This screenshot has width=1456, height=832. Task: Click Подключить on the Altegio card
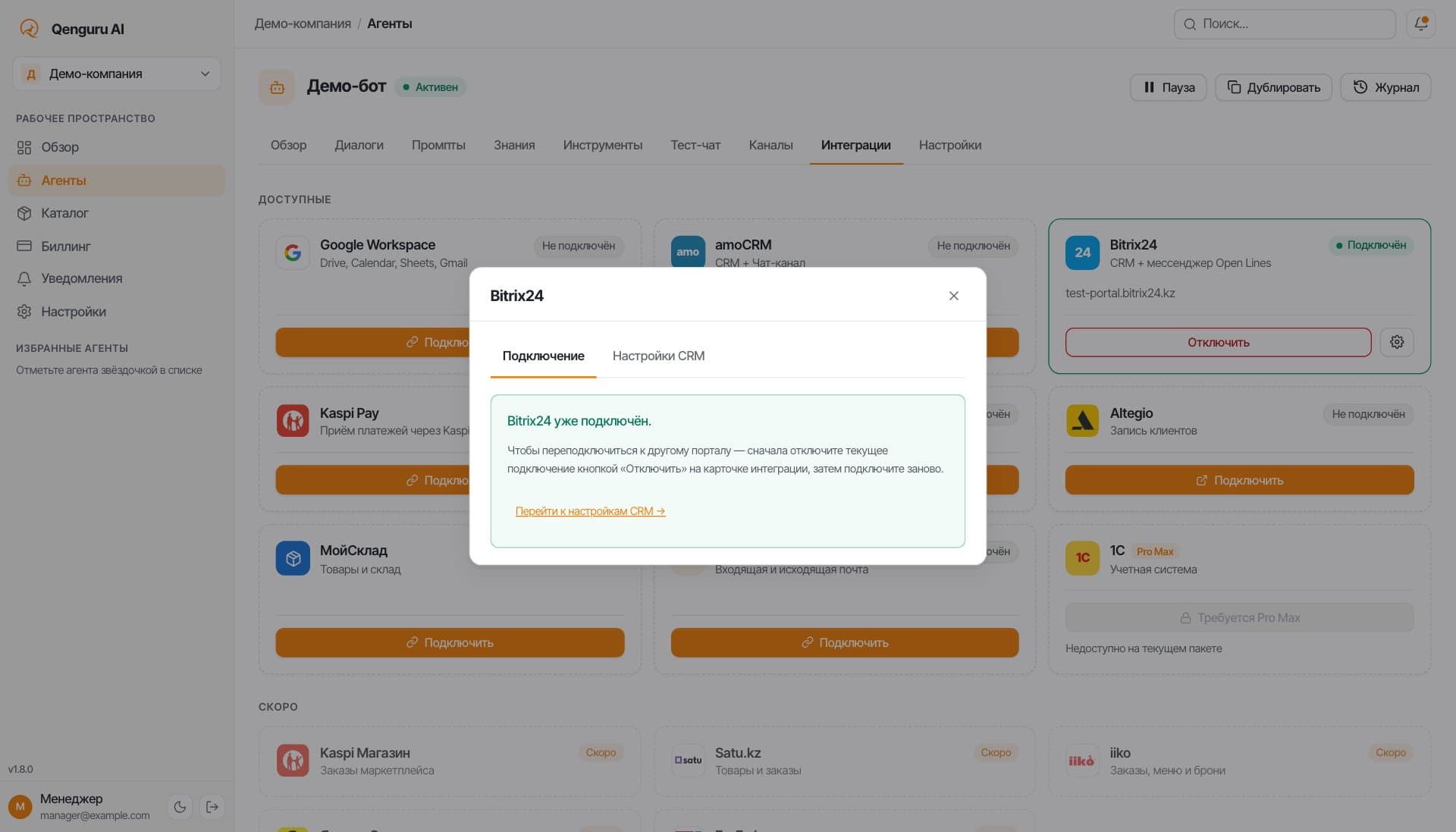[1239, 480]
